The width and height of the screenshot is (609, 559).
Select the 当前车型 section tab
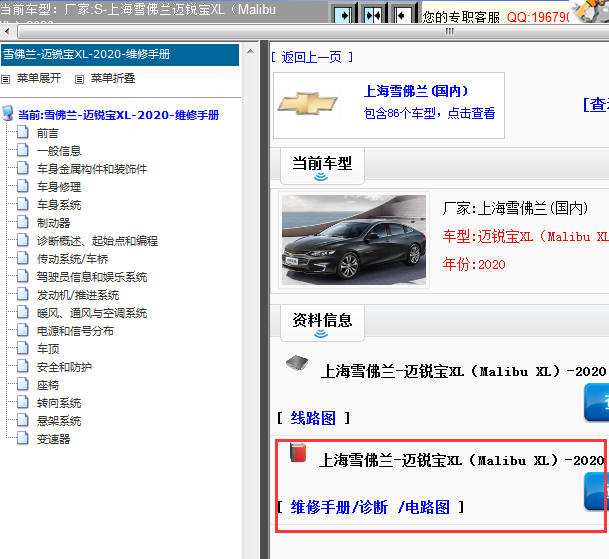click(x=322, y=165)
